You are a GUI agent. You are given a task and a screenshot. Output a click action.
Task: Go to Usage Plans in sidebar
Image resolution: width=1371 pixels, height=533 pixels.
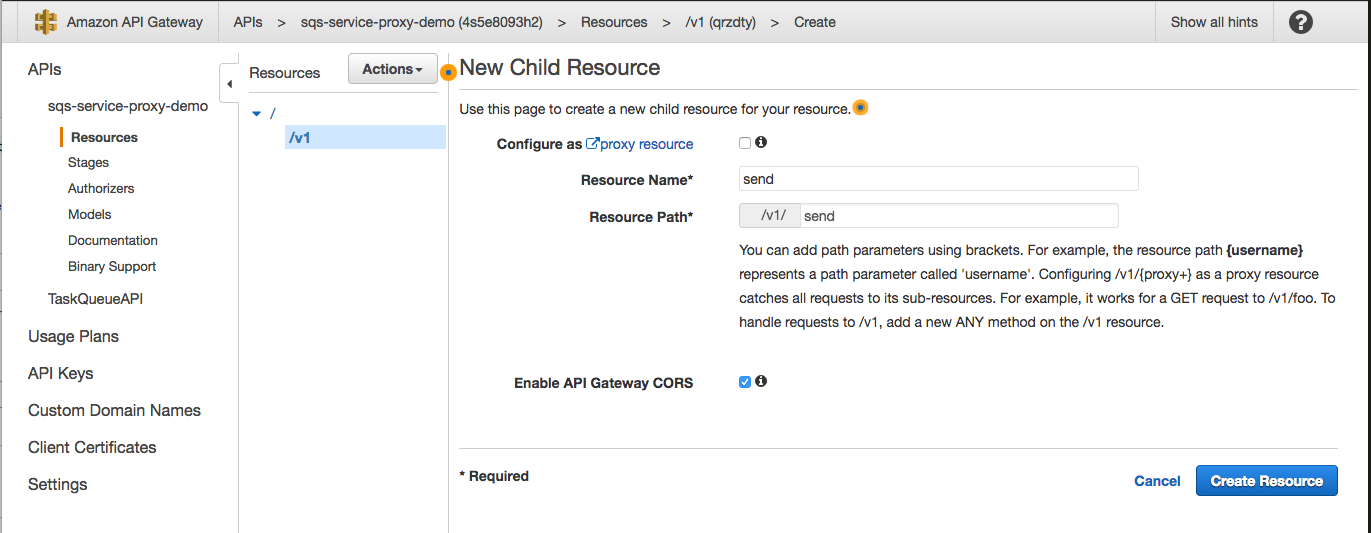(73, 337)
